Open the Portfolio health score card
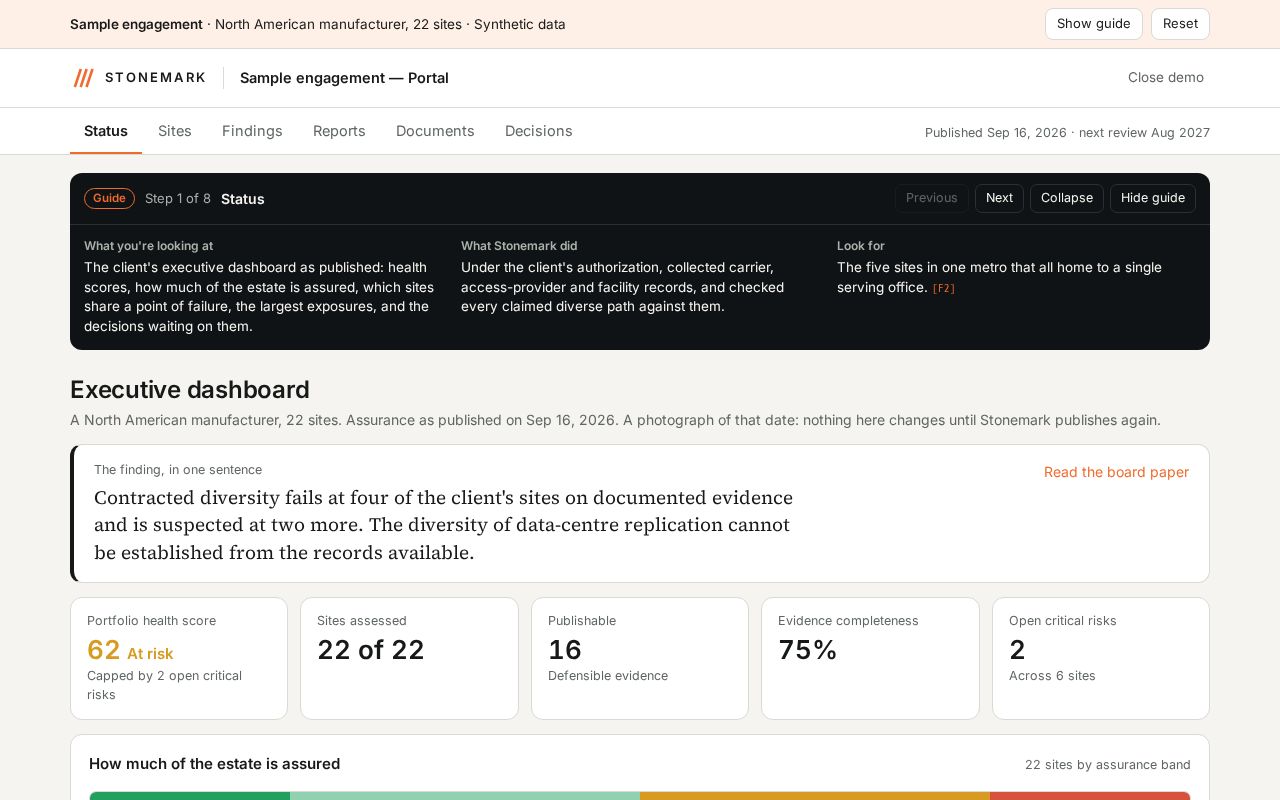 tap(179, 658)
